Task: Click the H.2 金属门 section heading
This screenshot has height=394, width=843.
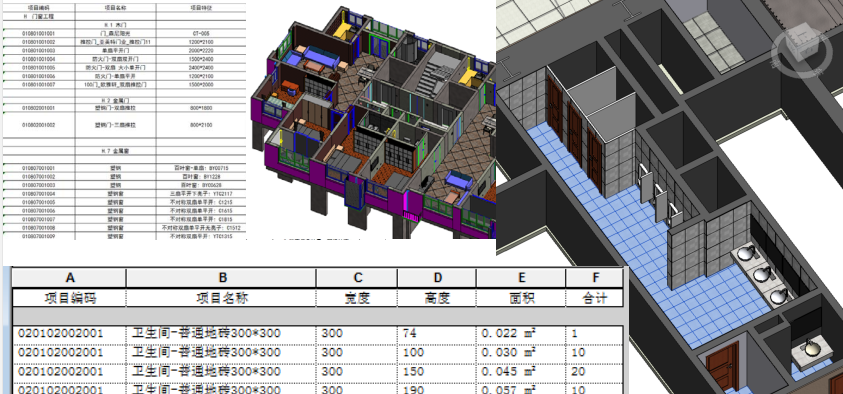Action: click(x=116, y=101)
